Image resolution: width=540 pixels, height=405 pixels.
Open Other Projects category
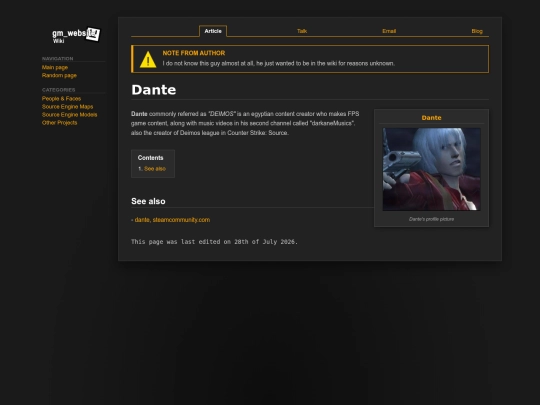60,123
